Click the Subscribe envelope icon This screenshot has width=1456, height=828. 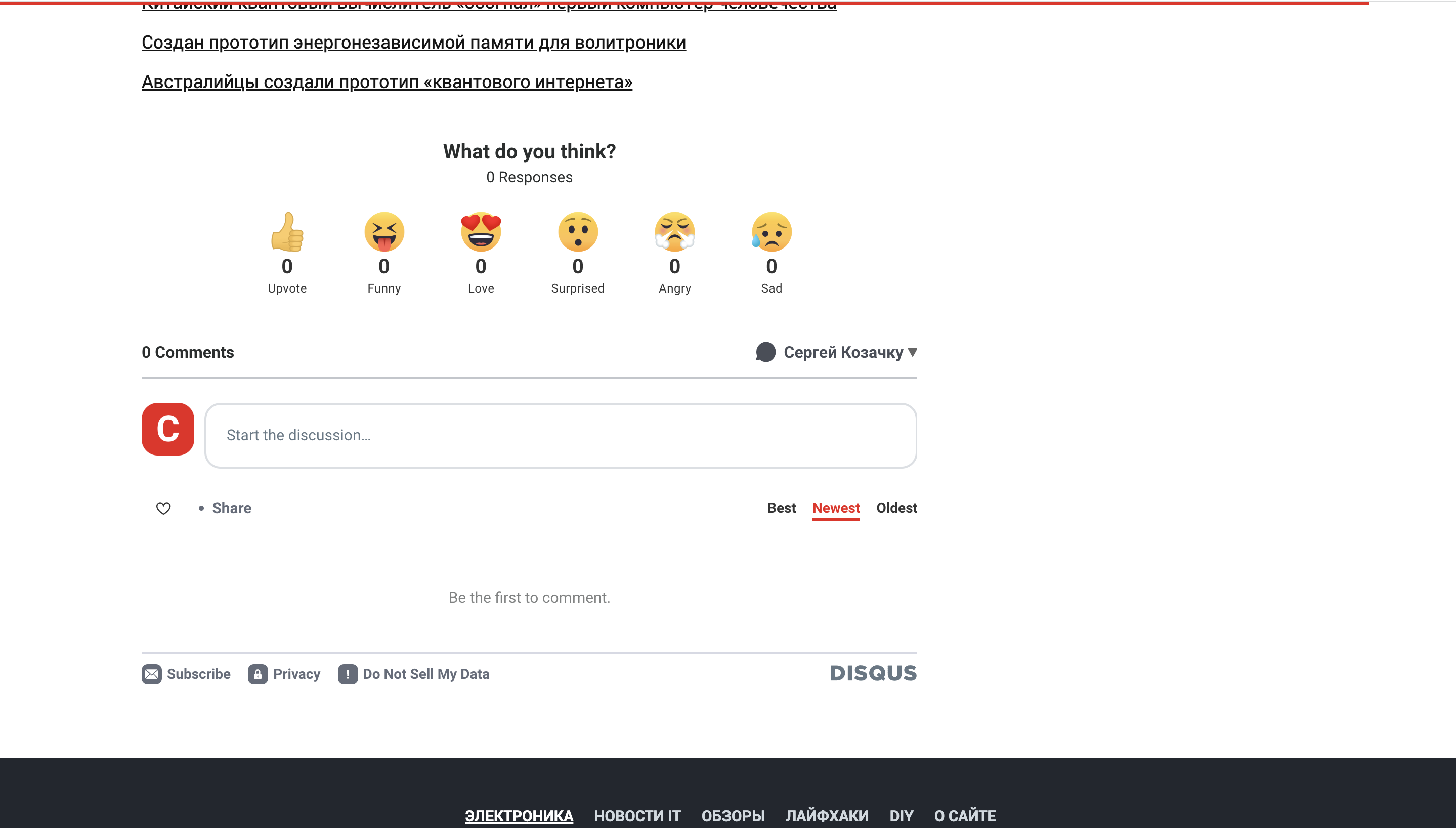(x=151, y=674)
